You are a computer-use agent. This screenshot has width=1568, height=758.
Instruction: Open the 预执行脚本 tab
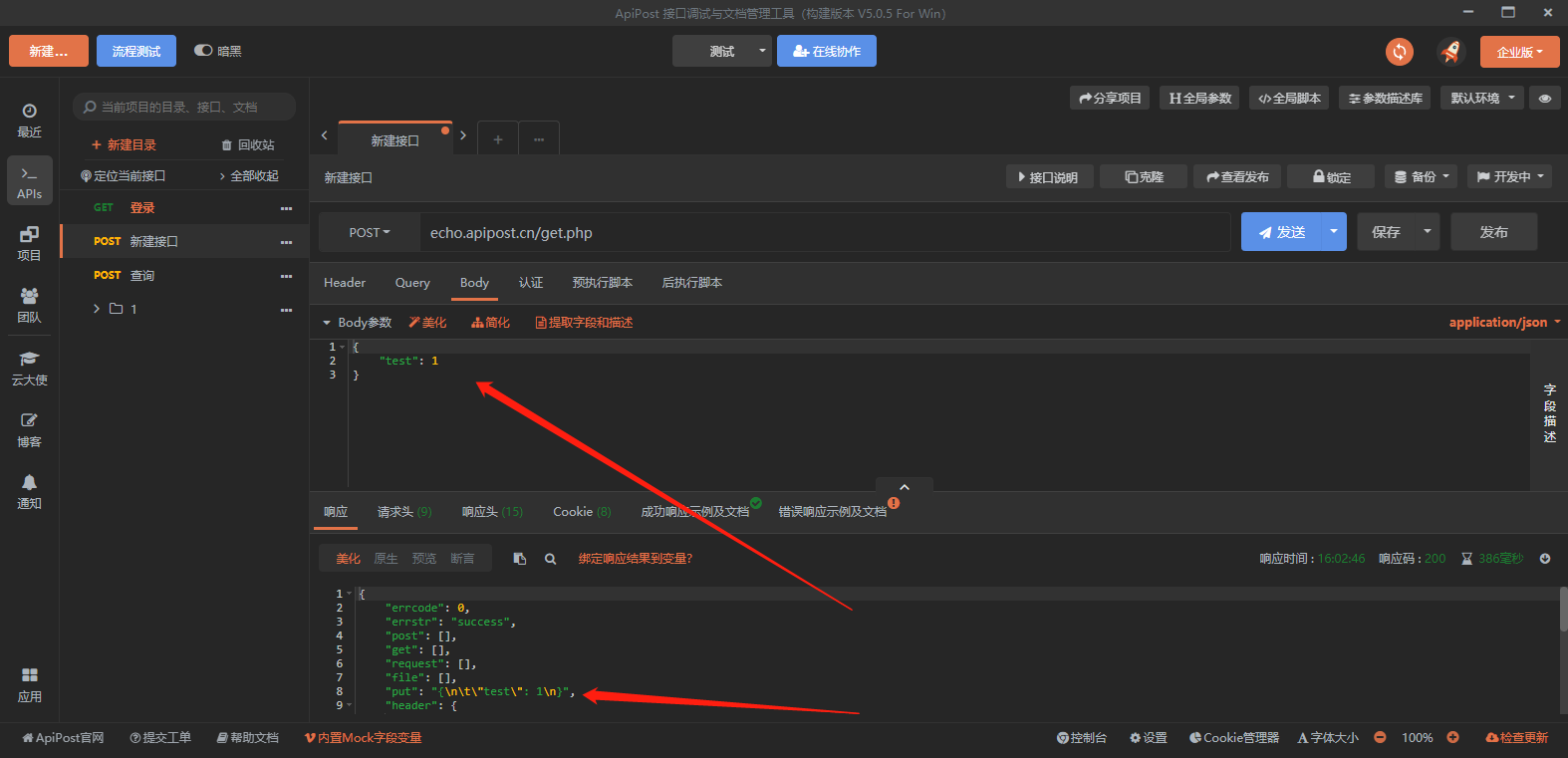tap(603, 283)
